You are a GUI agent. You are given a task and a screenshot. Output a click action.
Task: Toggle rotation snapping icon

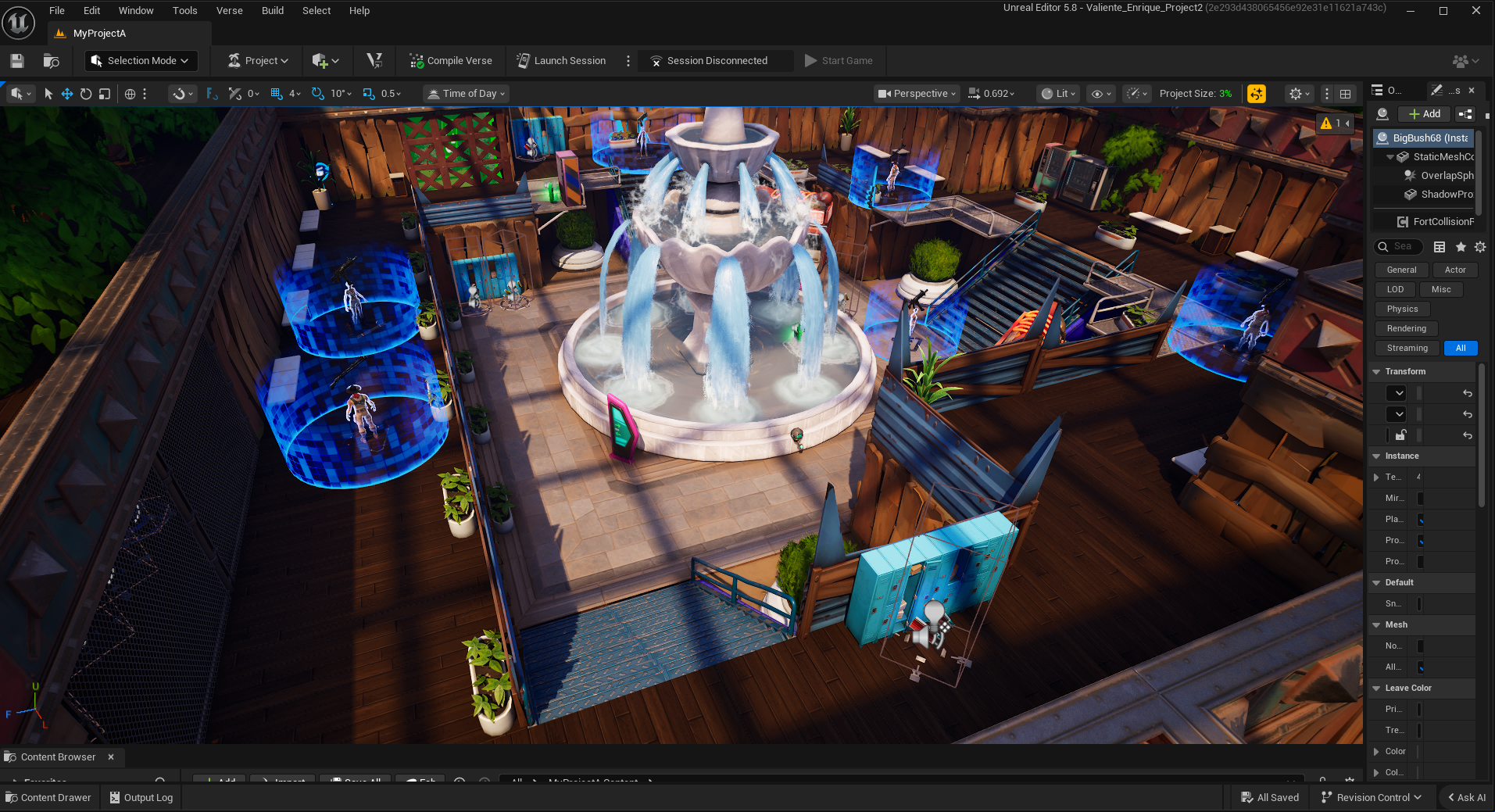[317, 94]
